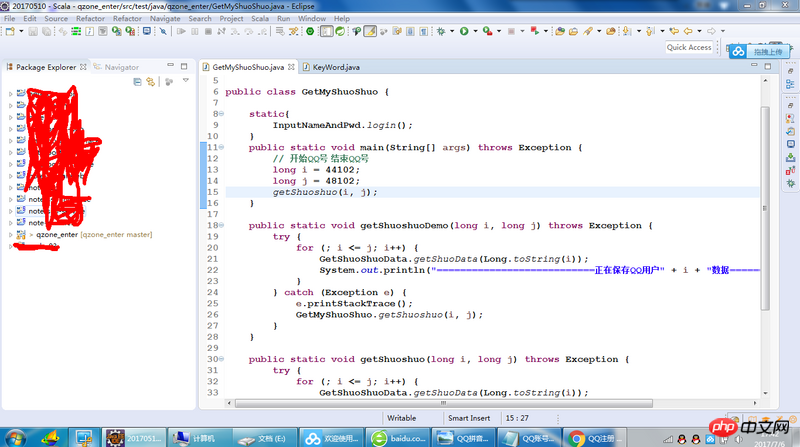Open the Scala menu
The width and height of the screenshot is (800, 447).
tap(260, 18)
